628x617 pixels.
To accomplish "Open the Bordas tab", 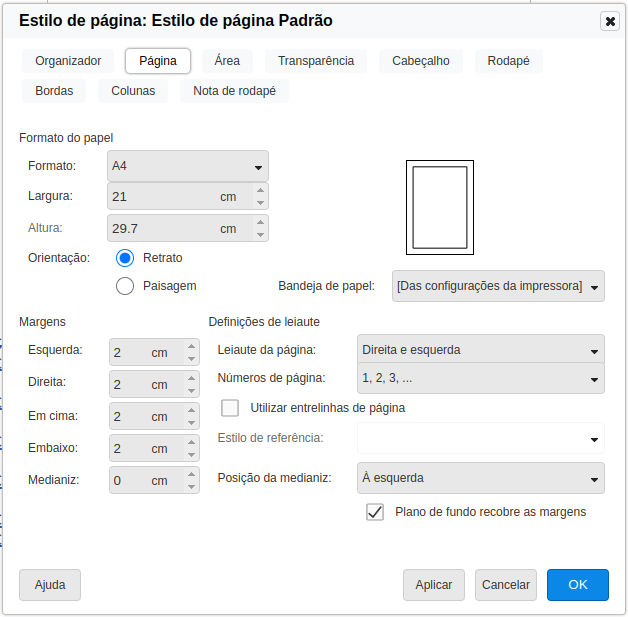I will click(x=54, y=91).
